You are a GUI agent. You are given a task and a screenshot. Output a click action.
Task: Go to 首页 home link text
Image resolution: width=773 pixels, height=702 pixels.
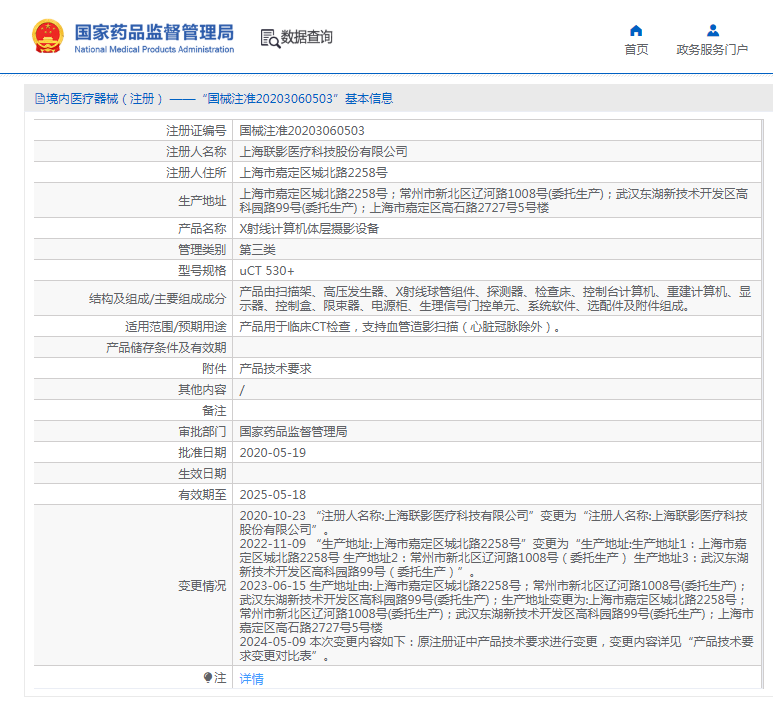click(x=636, y=50)
